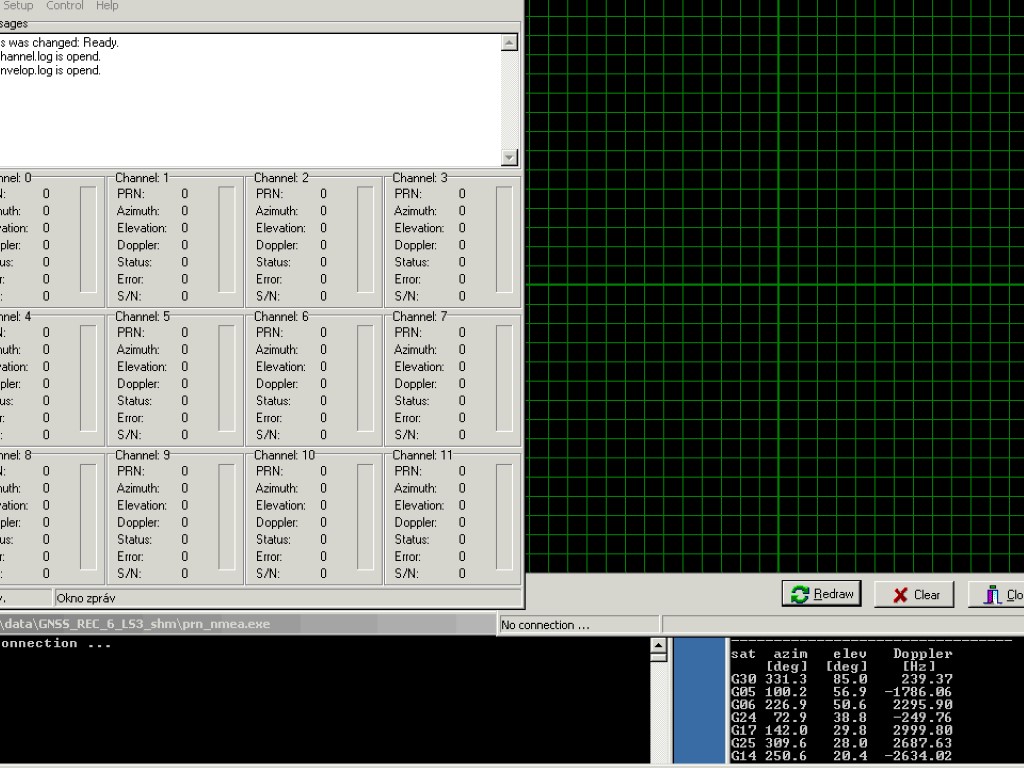Click the console window scroll up arrow
The height and width of the screenshot is (768, 1024).
[x=659, y=646]
